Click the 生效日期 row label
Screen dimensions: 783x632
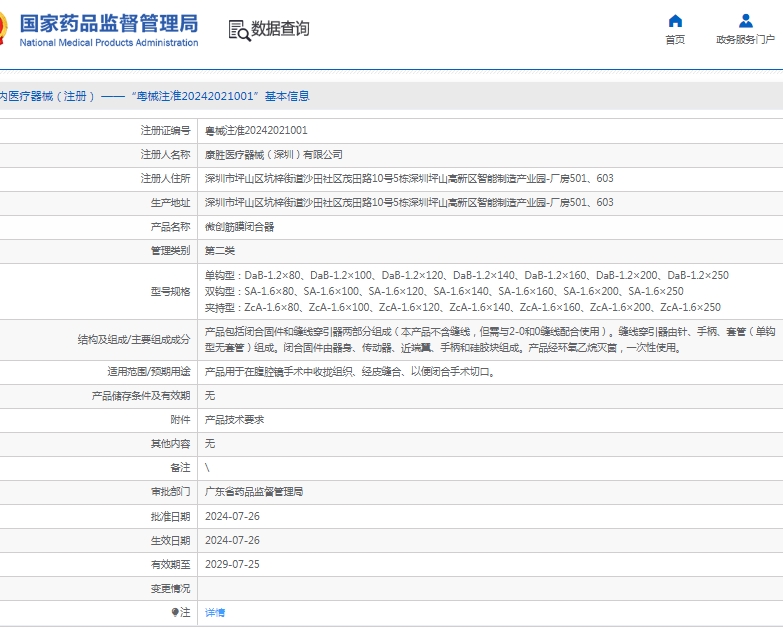coord(170,540)
